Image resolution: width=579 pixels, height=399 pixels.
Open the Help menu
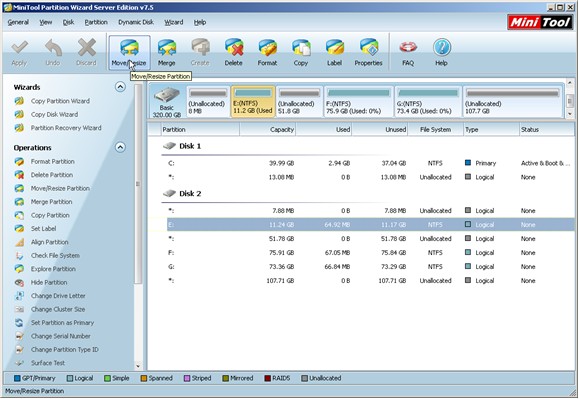click(200, 22)
